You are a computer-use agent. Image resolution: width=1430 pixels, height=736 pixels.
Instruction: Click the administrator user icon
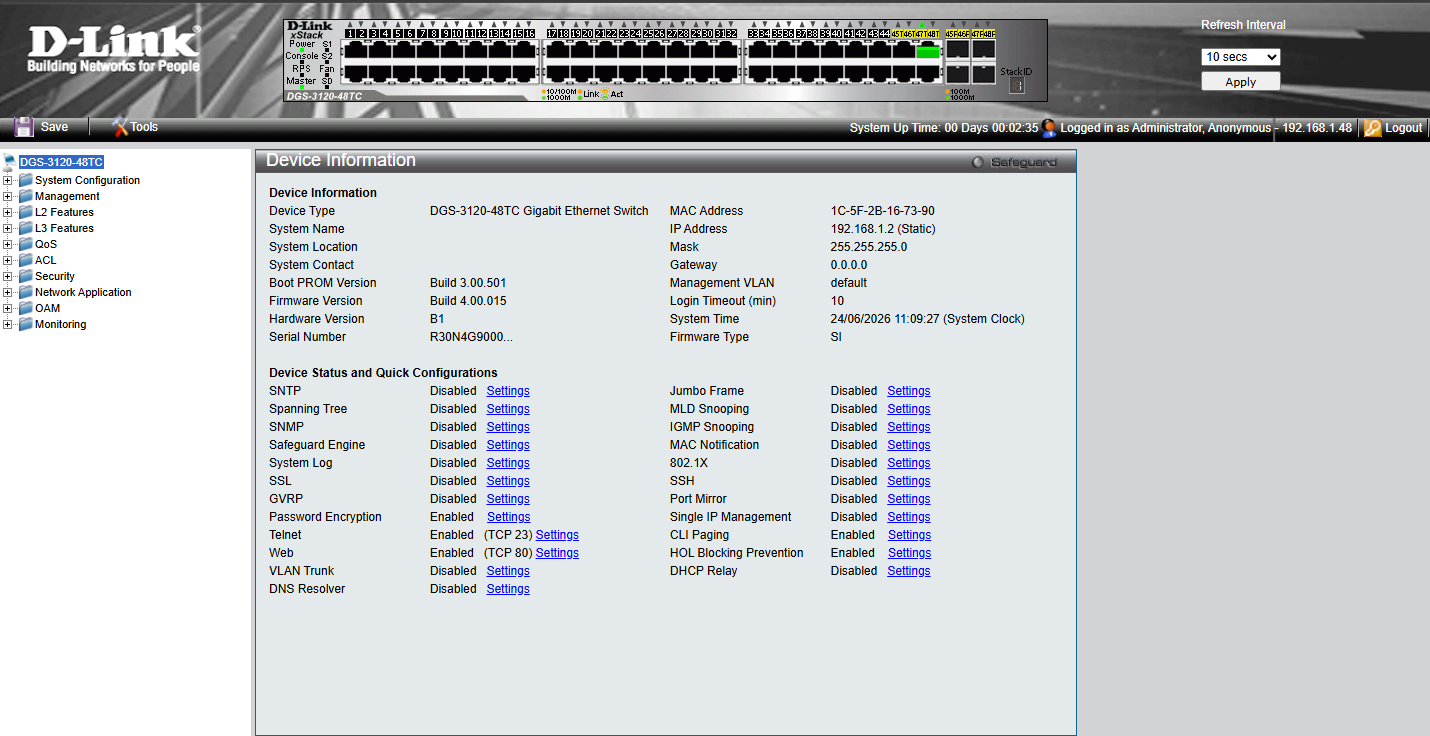pyautogui.click(x=1049, y=128)
